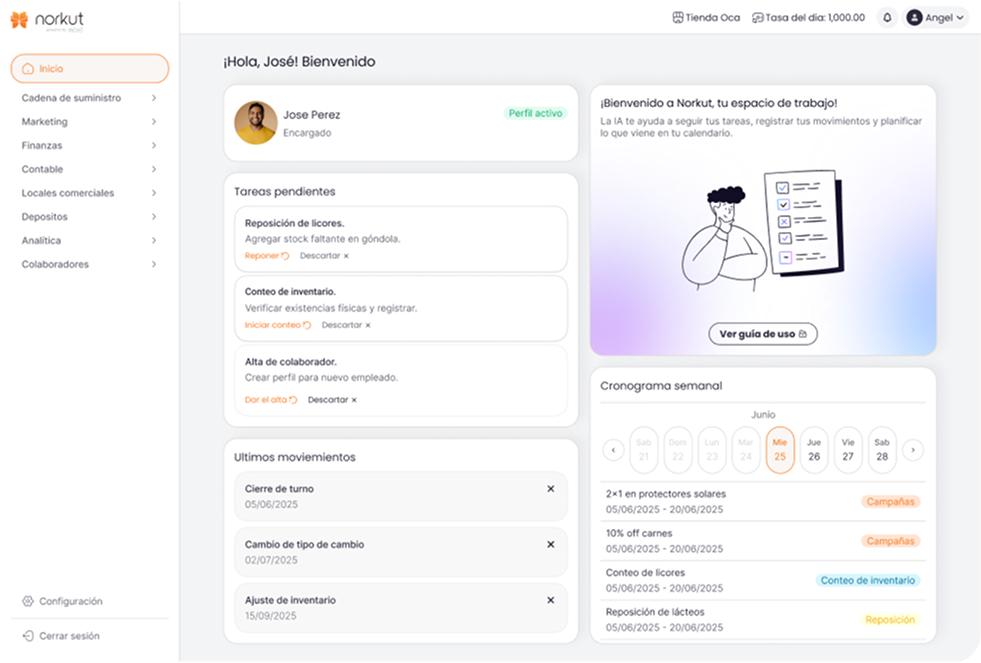The image size is (981, 663).
Task: Click the Ver guía de uso button
Action: [763, 334]
